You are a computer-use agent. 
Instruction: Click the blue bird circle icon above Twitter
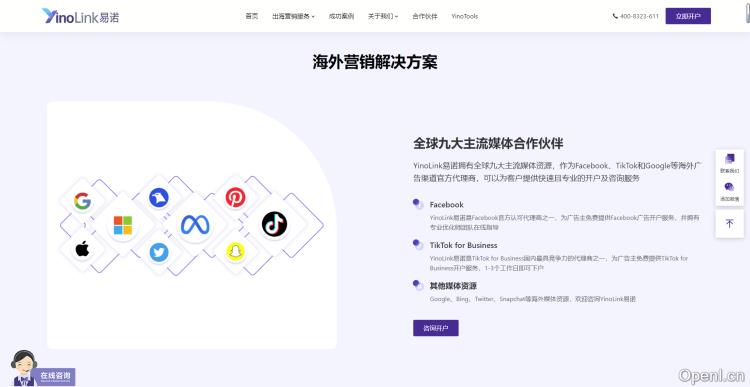[159, 198]
